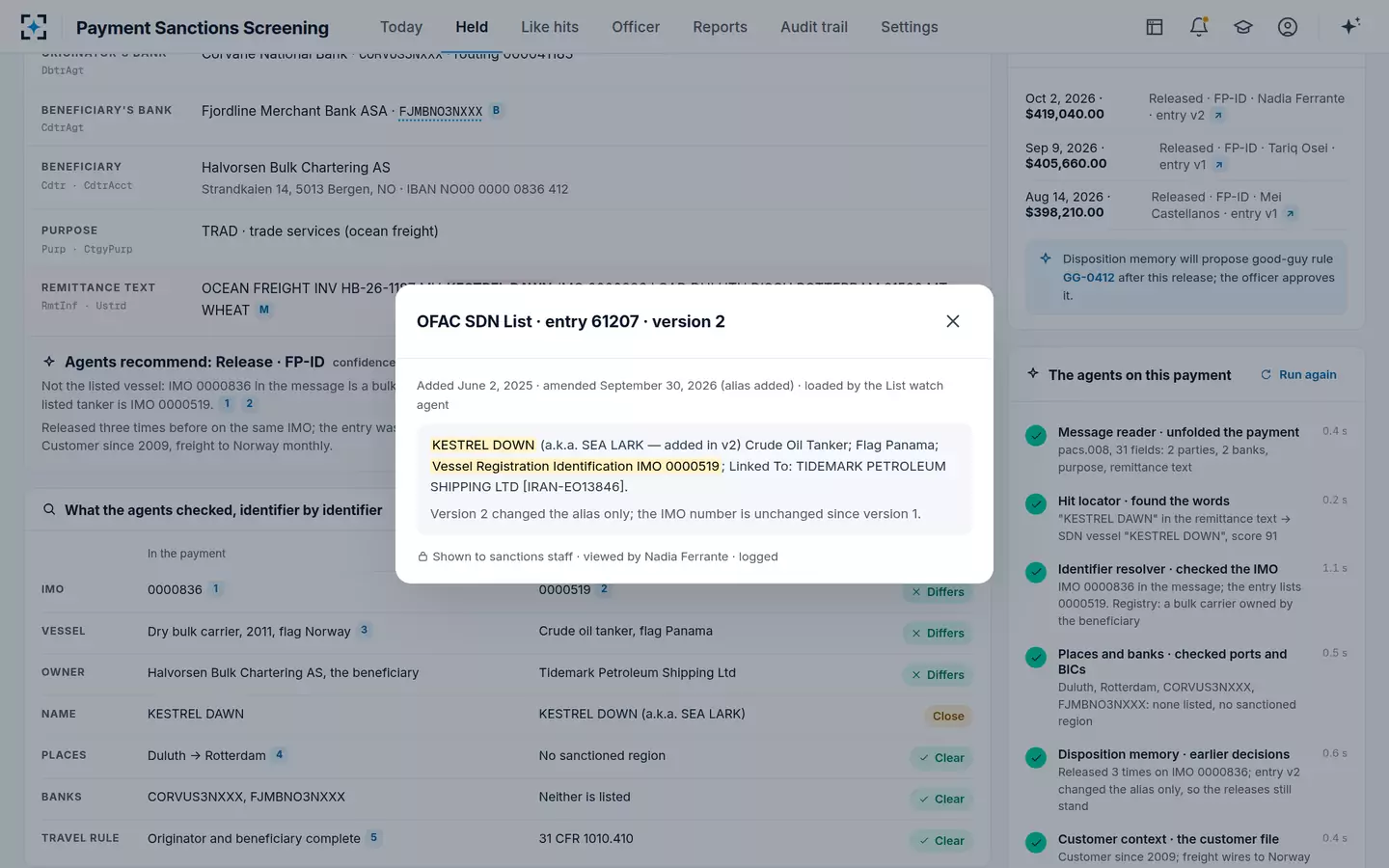Click the Close status chip for NAME row

948,716
